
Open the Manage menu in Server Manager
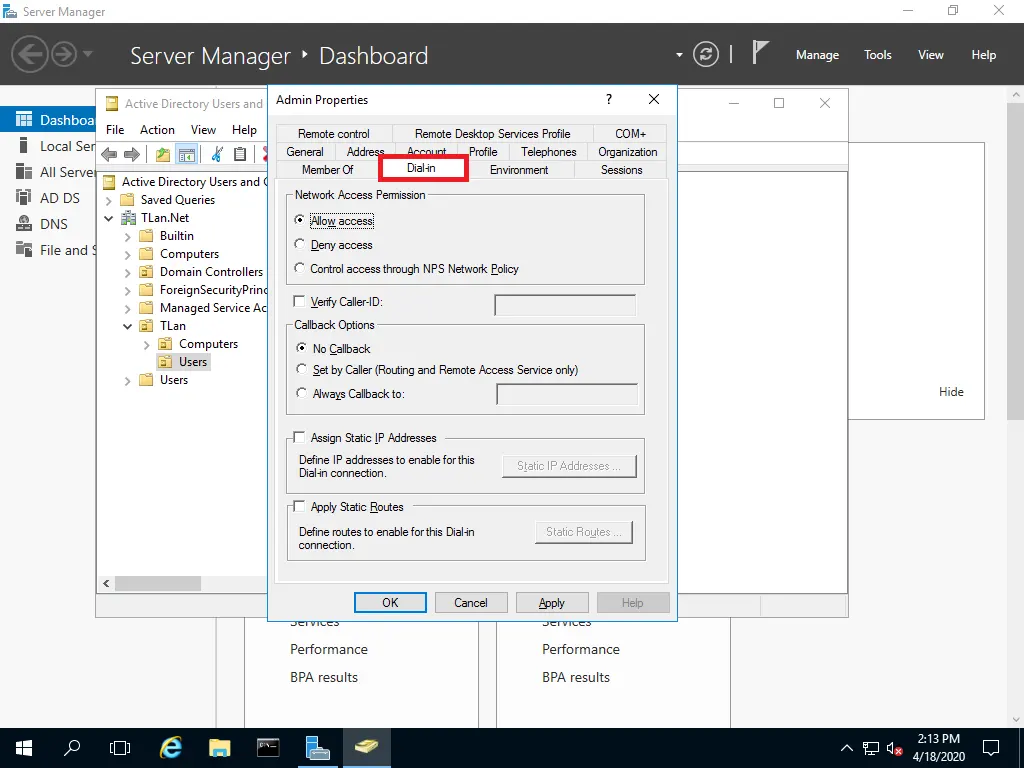(x=817, y=55)
